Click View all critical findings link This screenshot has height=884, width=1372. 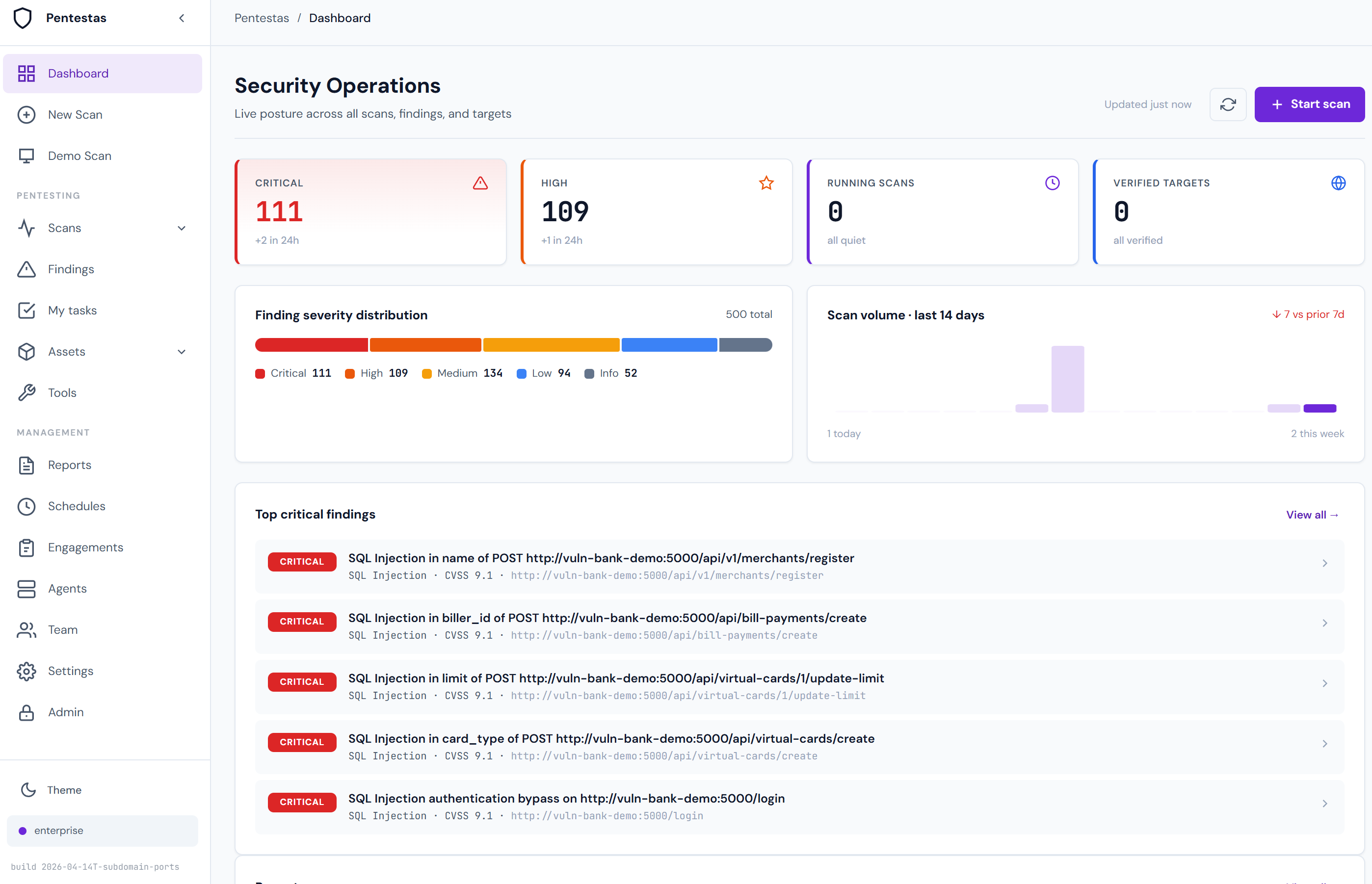point(1312,515)
